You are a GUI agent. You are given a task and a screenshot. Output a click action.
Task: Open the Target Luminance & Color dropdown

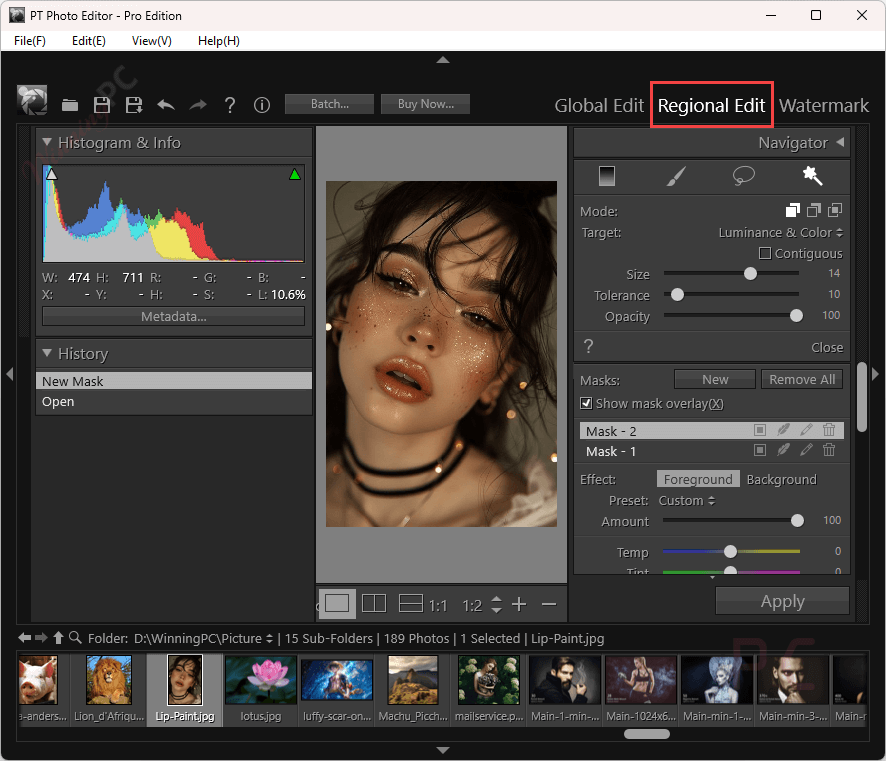[780, 233]
